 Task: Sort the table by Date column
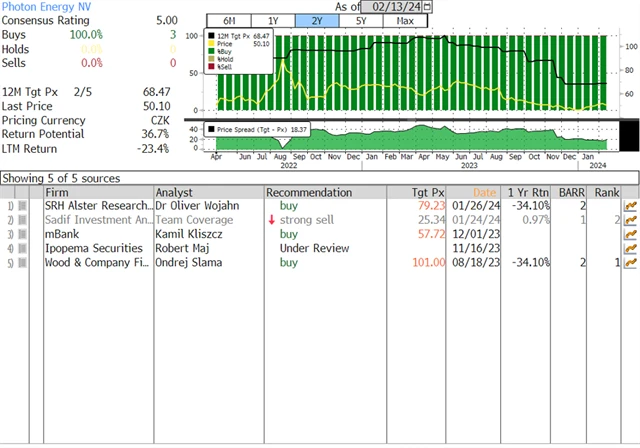(x=484, y=192)
